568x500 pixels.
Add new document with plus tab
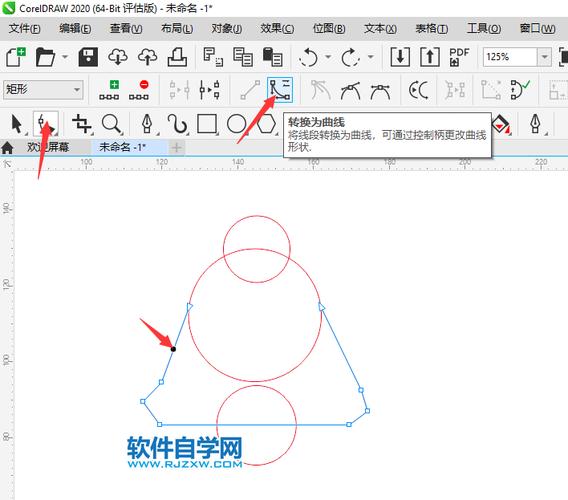pyautogui.click(x=176, y=147)
